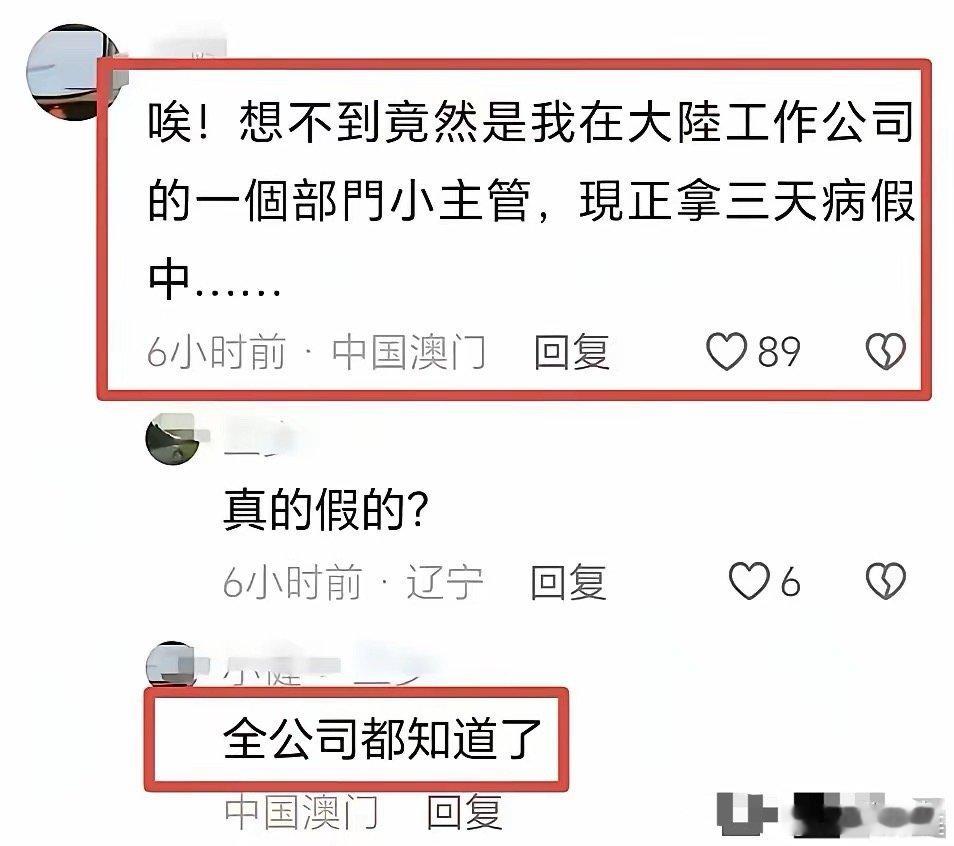Tap broken heart on the 辽宁 reply
This screenshot has width=954, height=846.
tap(886, 581)
